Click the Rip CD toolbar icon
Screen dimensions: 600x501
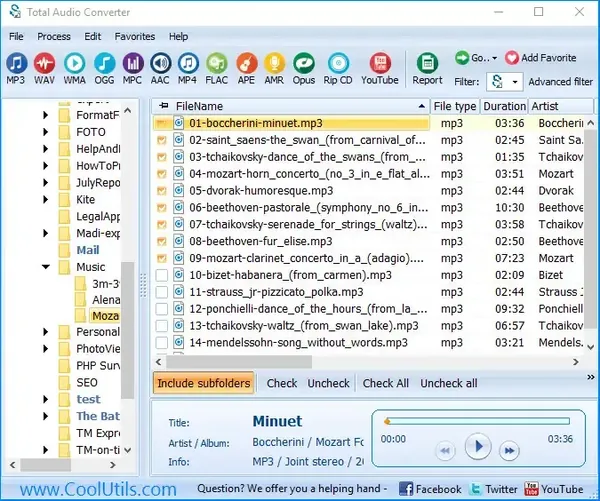point(338,63)
